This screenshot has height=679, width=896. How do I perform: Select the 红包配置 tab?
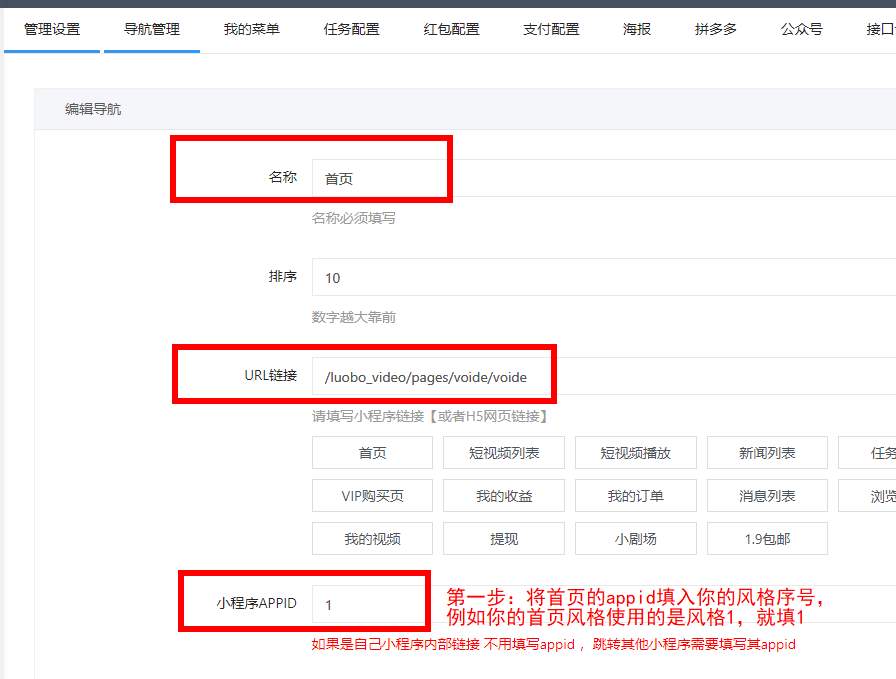[451, 29]
